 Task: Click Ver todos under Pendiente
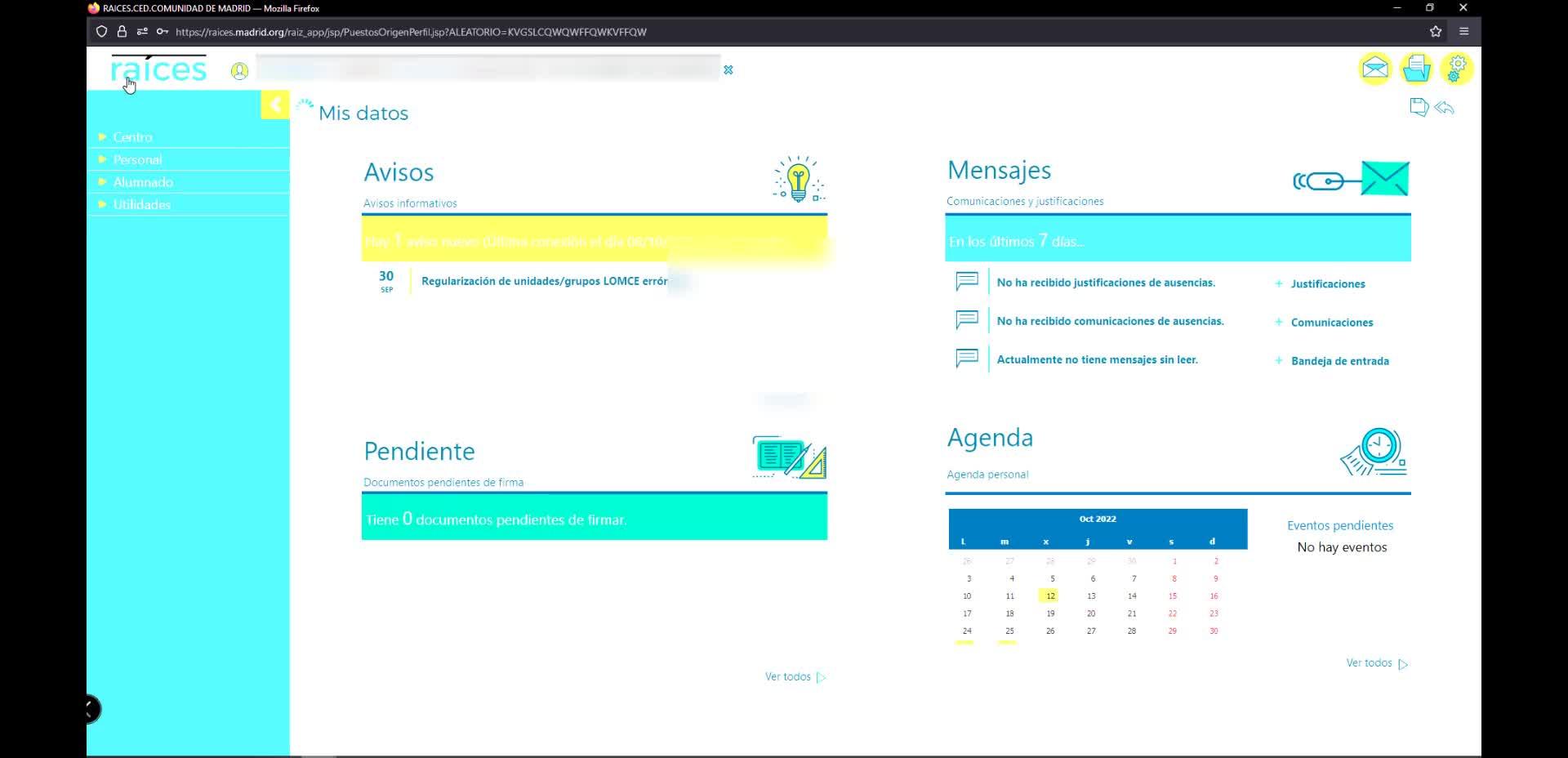(795, 677)
